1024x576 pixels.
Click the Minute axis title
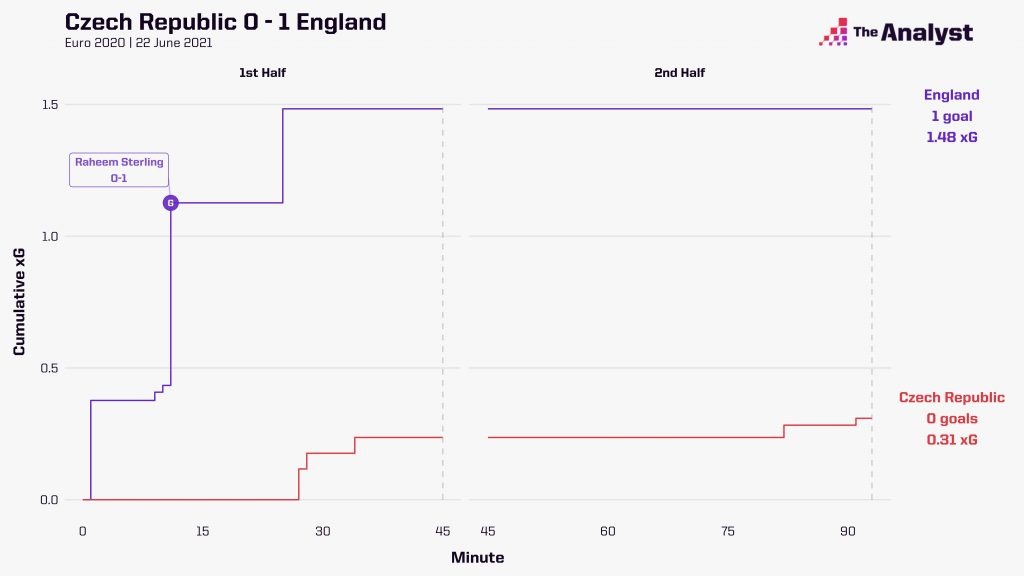click(477, 558)
